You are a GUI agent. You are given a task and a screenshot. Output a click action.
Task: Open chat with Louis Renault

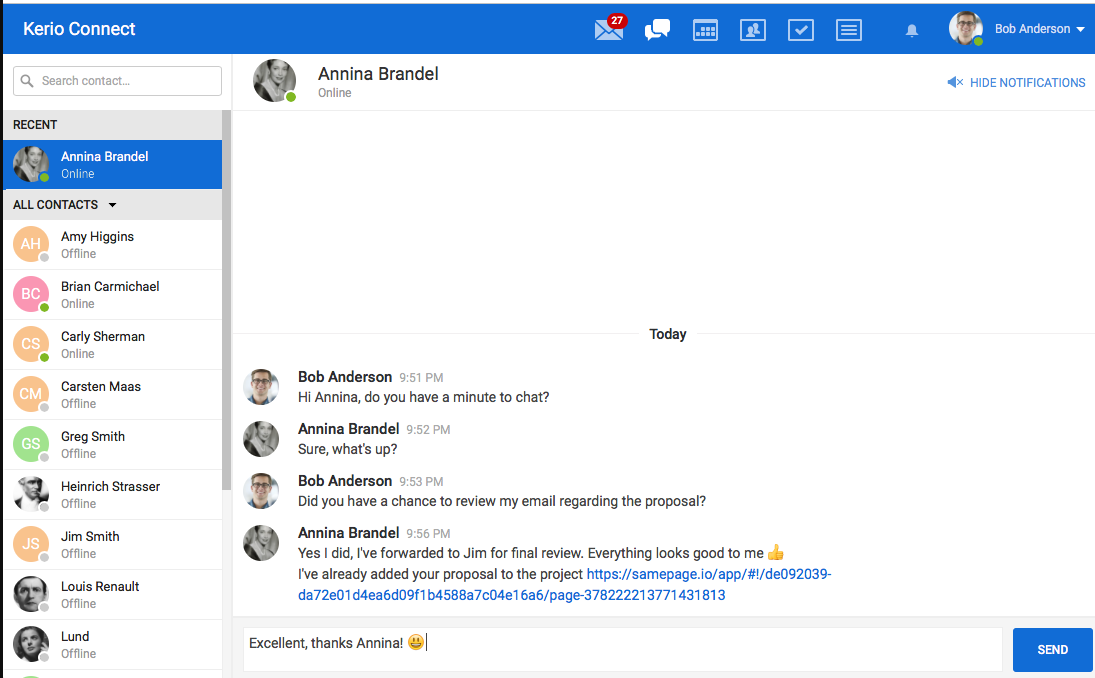(112, 595)
